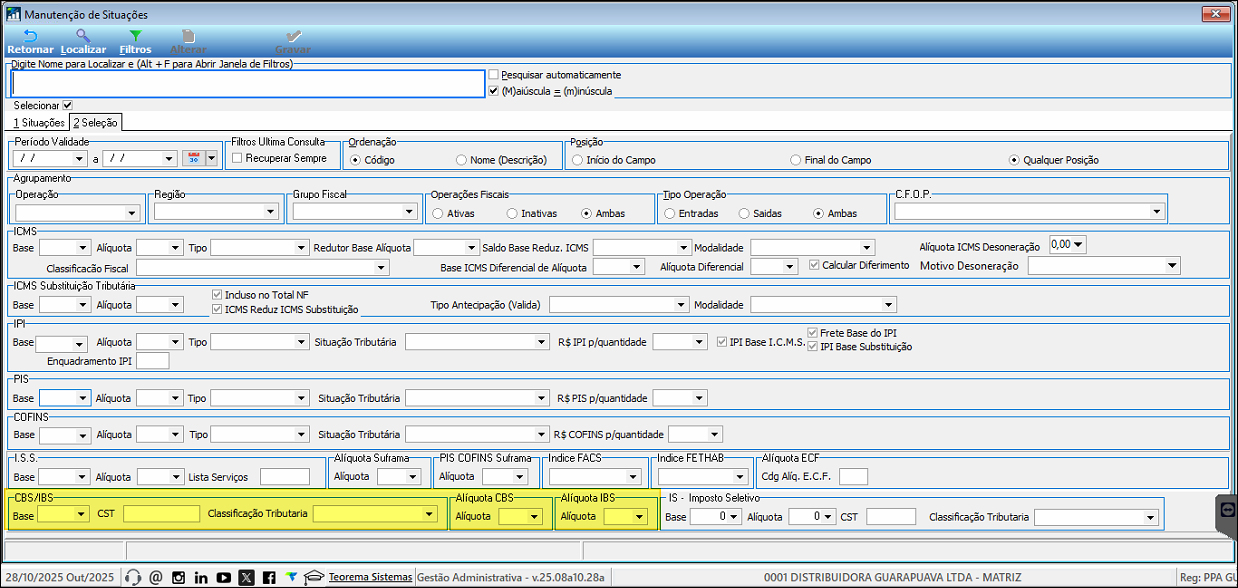Expand CBS/IBS Classificação Tributaria dropdown
The image size is (1238, 588).
pos(429,514)
